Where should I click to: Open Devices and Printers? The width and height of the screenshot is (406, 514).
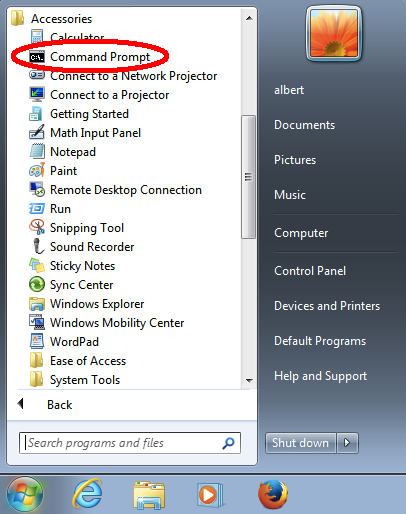(x=327, y=306)
